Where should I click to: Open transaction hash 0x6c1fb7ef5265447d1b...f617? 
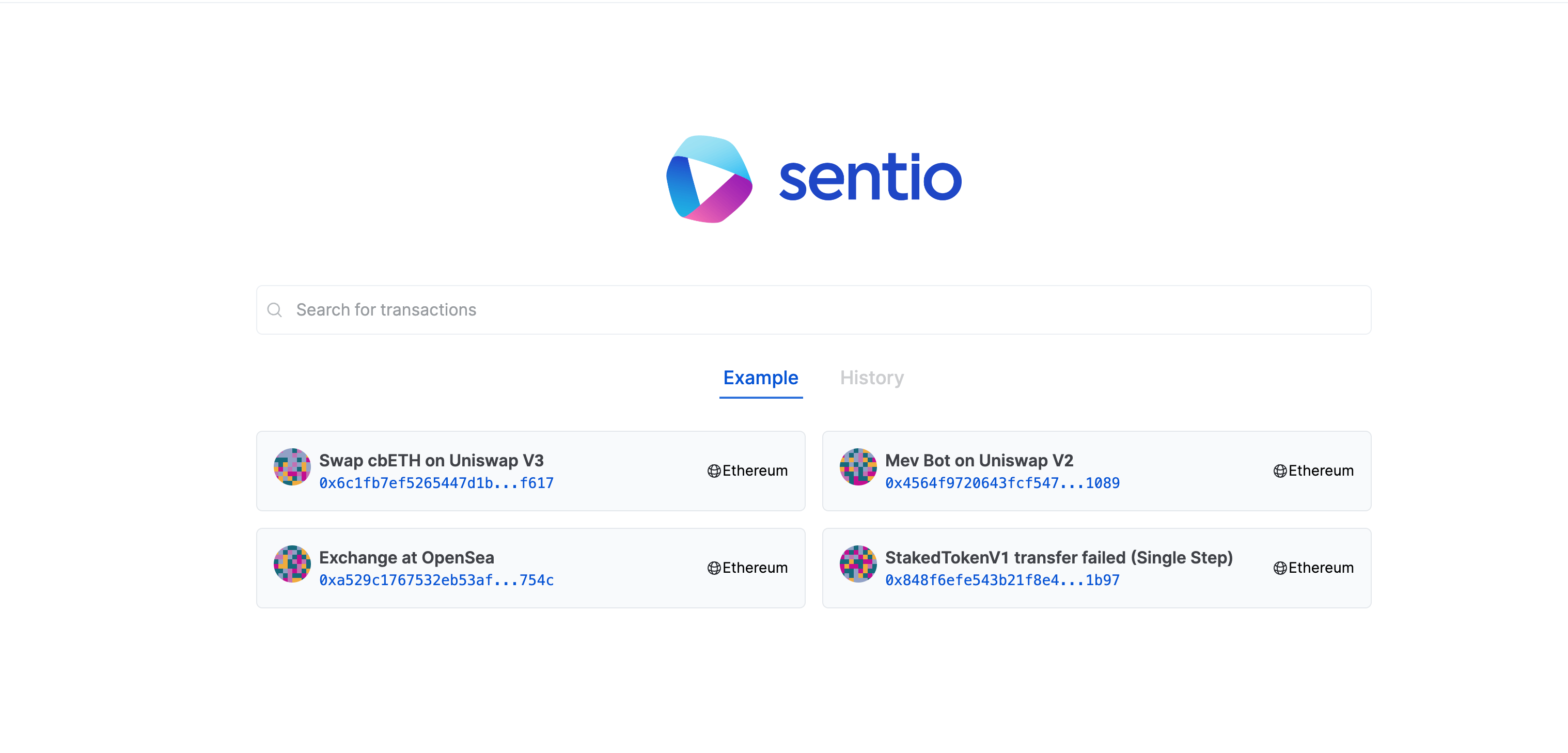(436, 483)
